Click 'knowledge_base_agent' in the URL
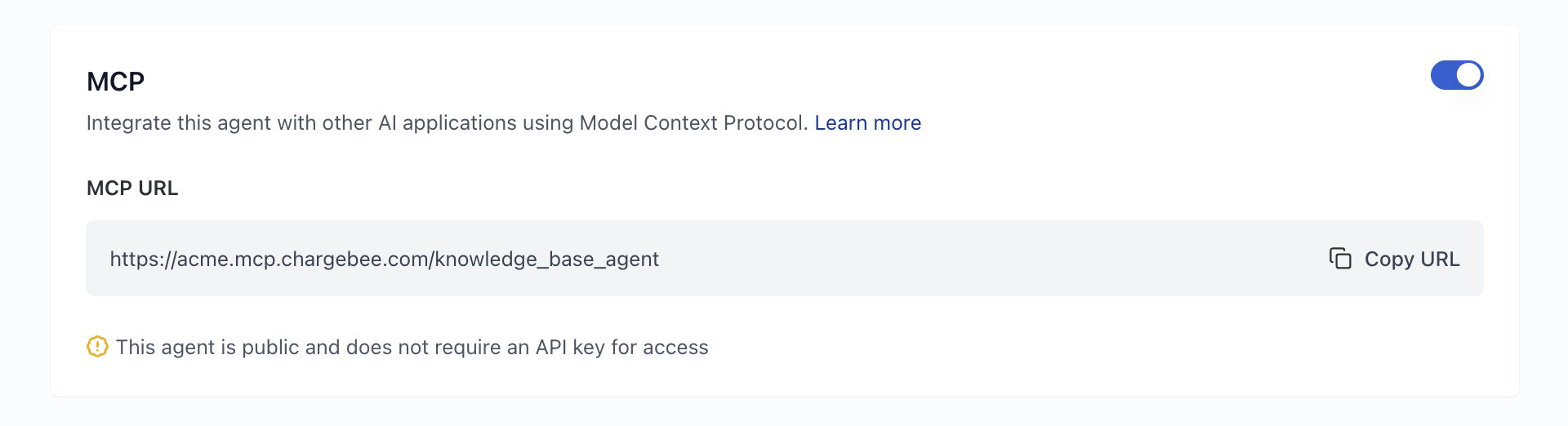The width and height of the screenshot is (1568, 426). point(547,259)
